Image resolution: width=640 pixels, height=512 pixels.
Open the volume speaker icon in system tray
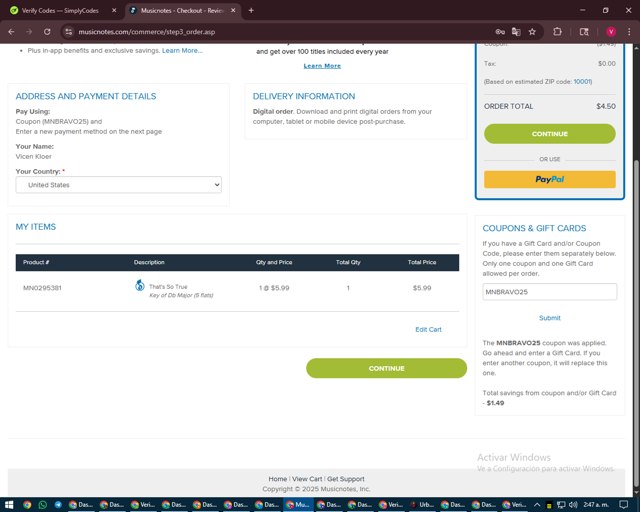click(x=573, y=505)
